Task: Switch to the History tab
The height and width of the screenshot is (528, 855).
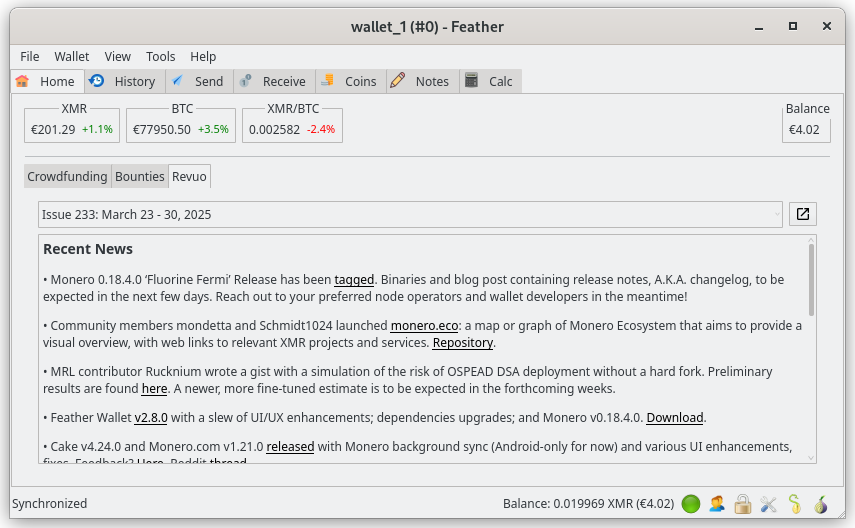Action: click(x=125, y=81)
